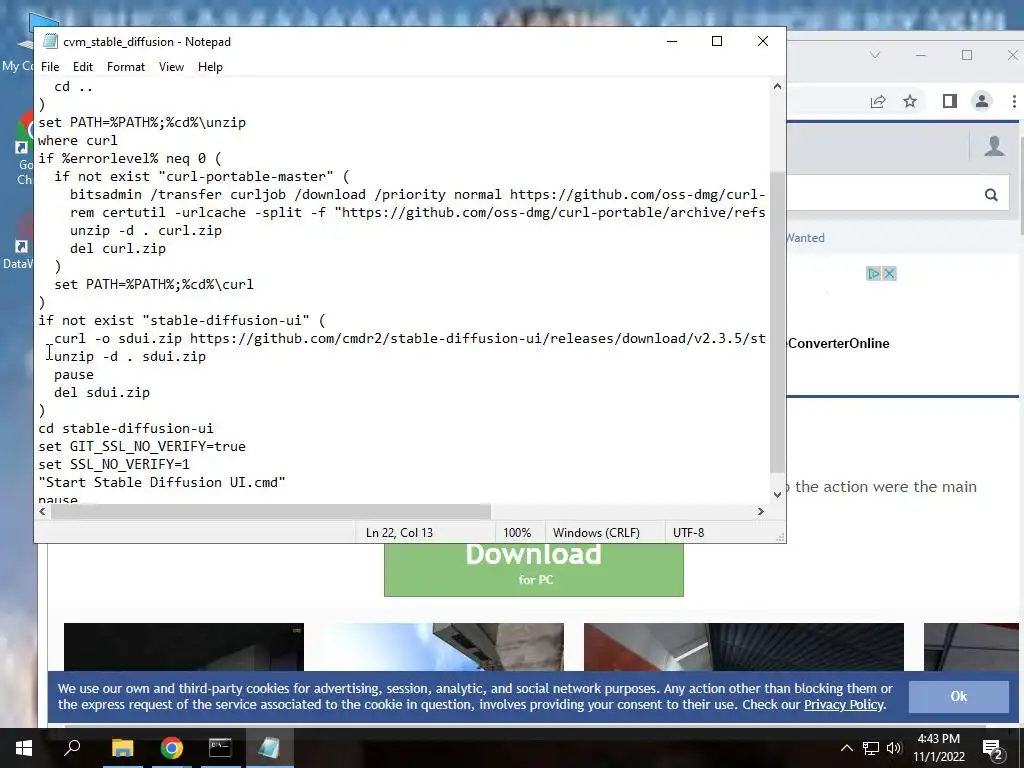Viewport: 1024px width, 768px height.
Task: Open the taskbar clock showing 4:43 PM
Action: tap(938, 748)
